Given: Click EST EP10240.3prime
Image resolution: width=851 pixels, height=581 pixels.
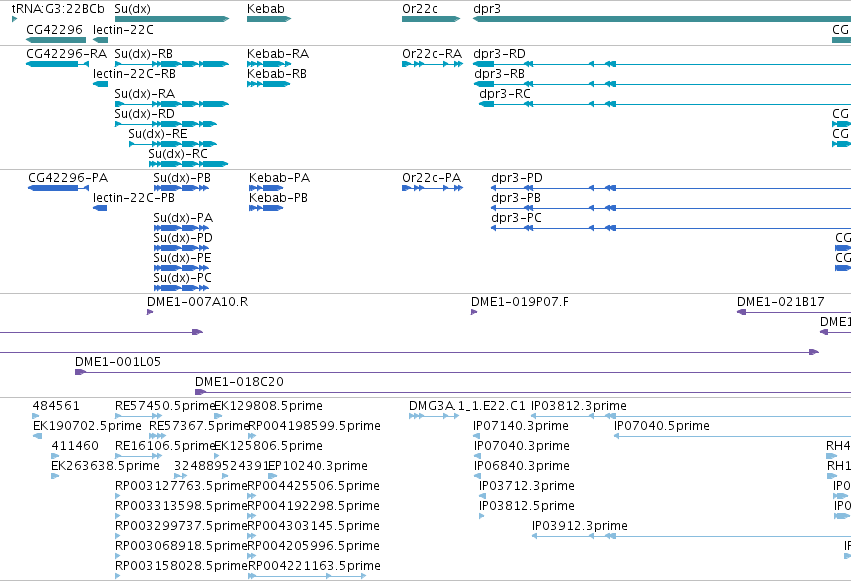Looking at the screenshot, I should pos(272,476).
